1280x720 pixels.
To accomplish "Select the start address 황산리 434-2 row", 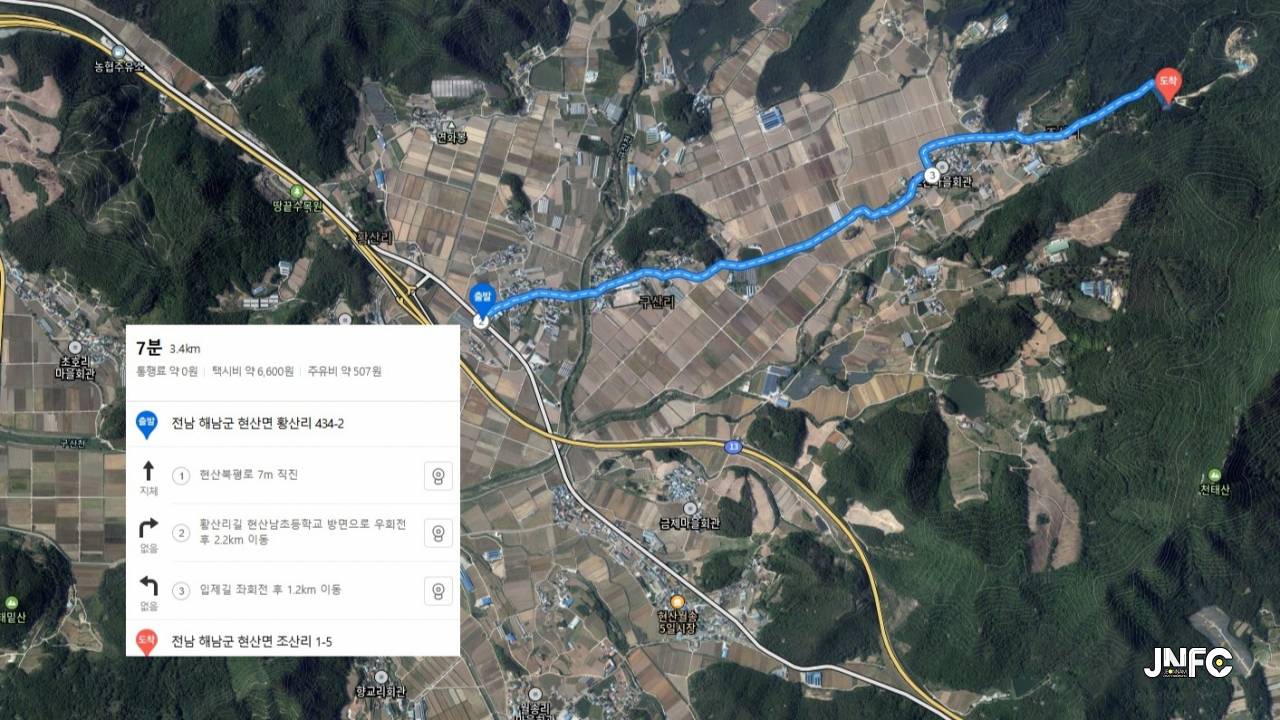I will 293,424.
